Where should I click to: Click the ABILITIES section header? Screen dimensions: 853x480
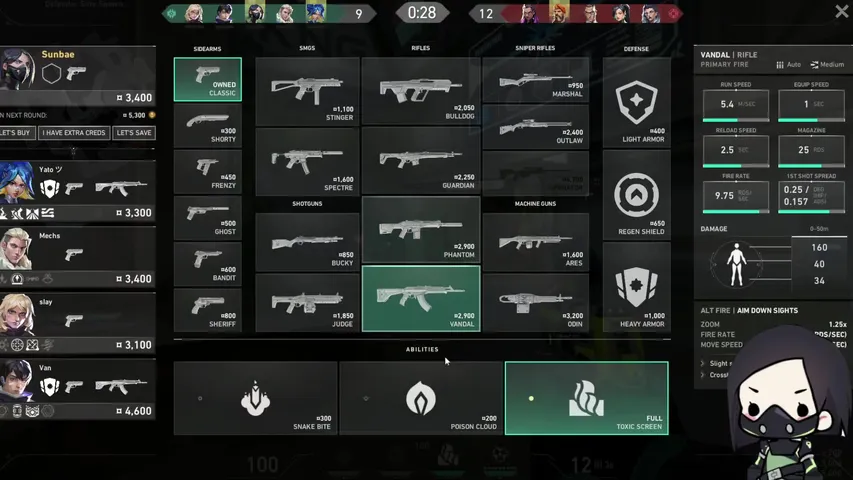[422, 349]
